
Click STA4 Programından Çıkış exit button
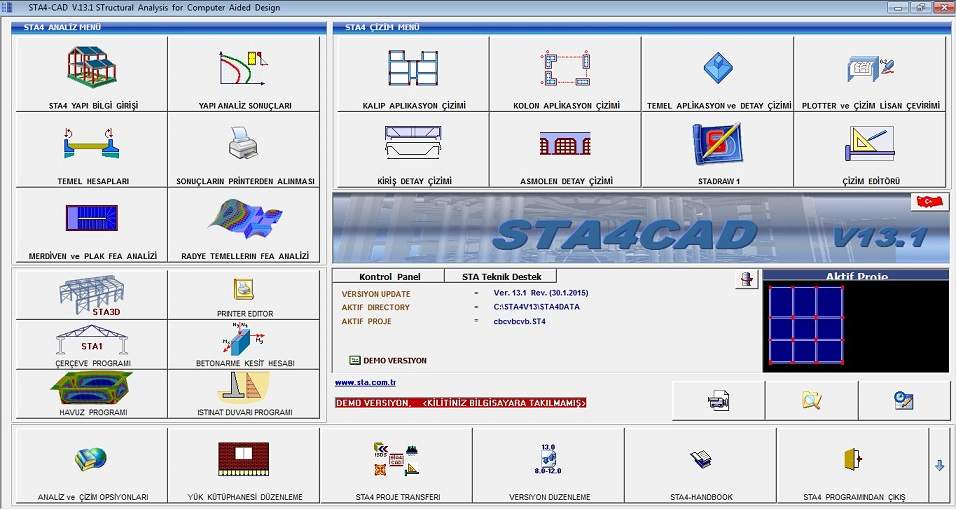coord(852,466)
